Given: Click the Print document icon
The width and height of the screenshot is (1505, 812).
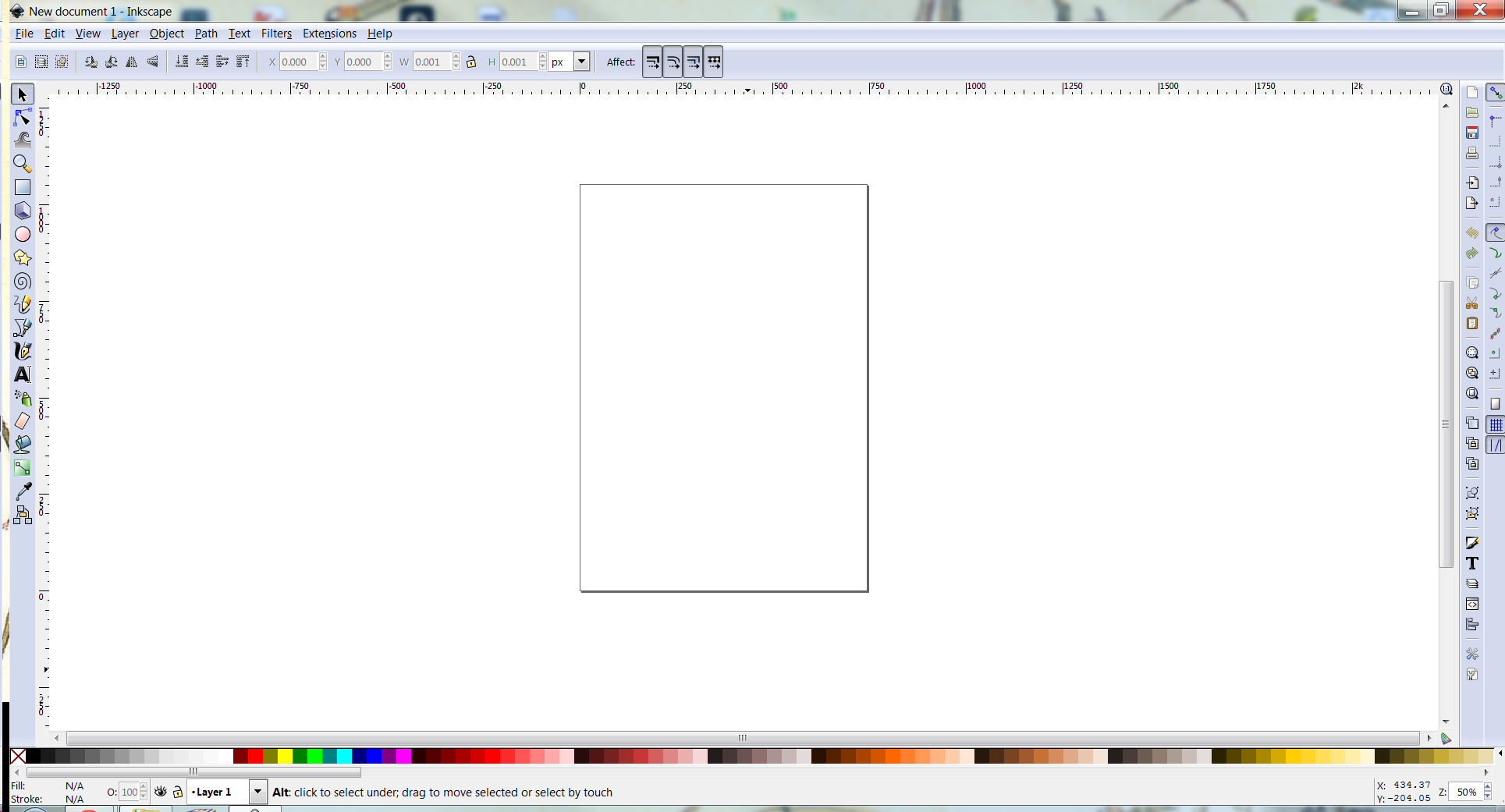Looking at the screenshot, I should [x=1472, y=153].
